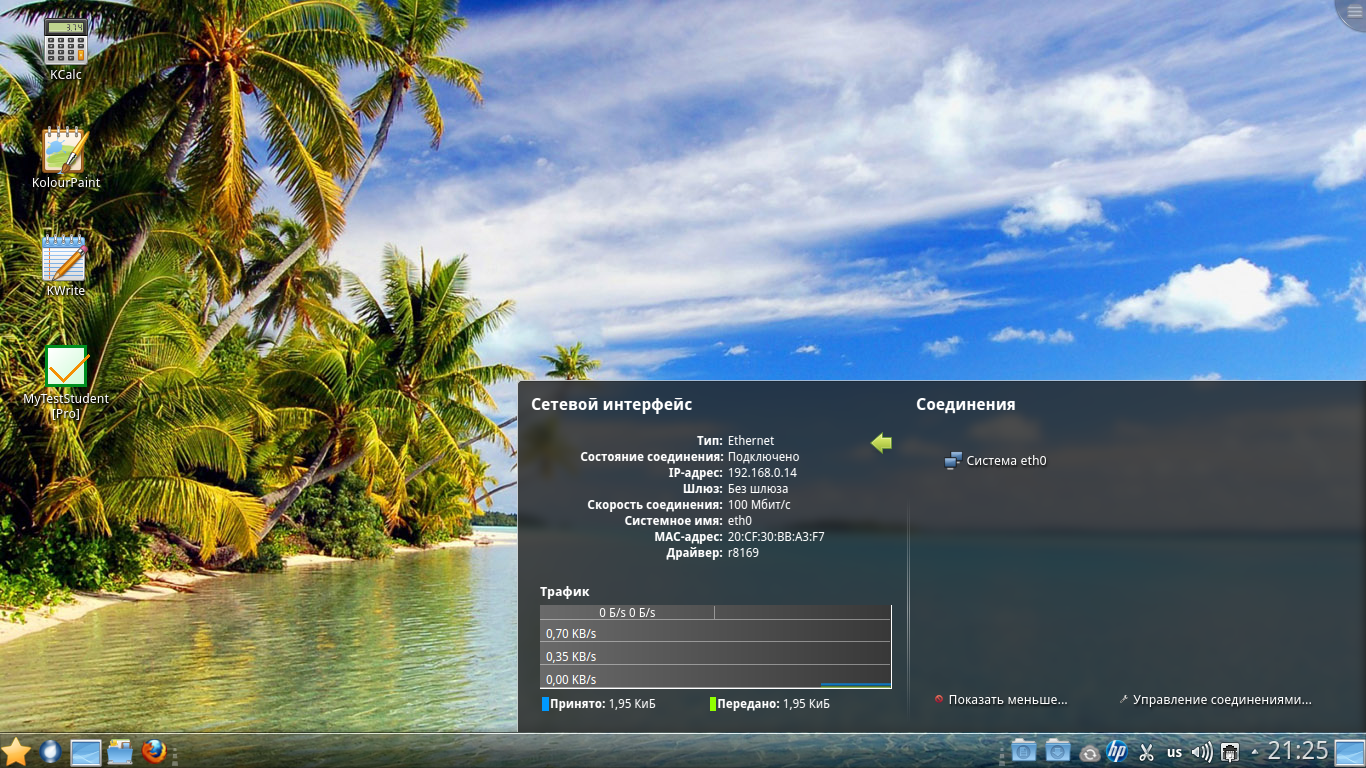This screenshot has width=1366, height=768.
Task: Click the traffic graph plot area
Action: tap(715, 646)
